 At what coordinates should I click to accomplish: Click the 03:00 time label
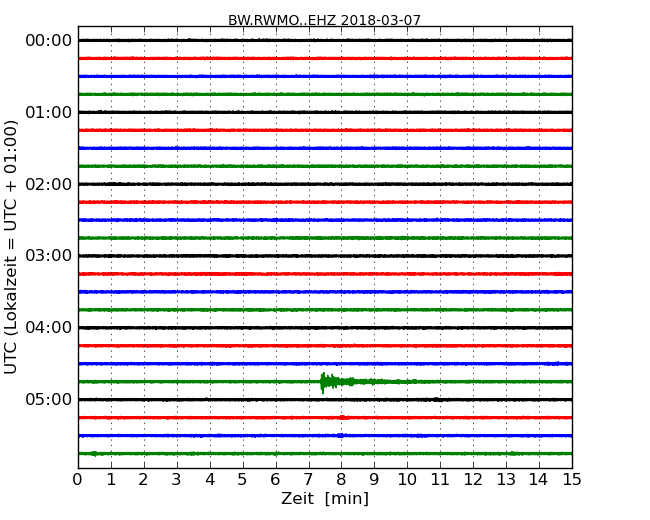pos(49,256)
